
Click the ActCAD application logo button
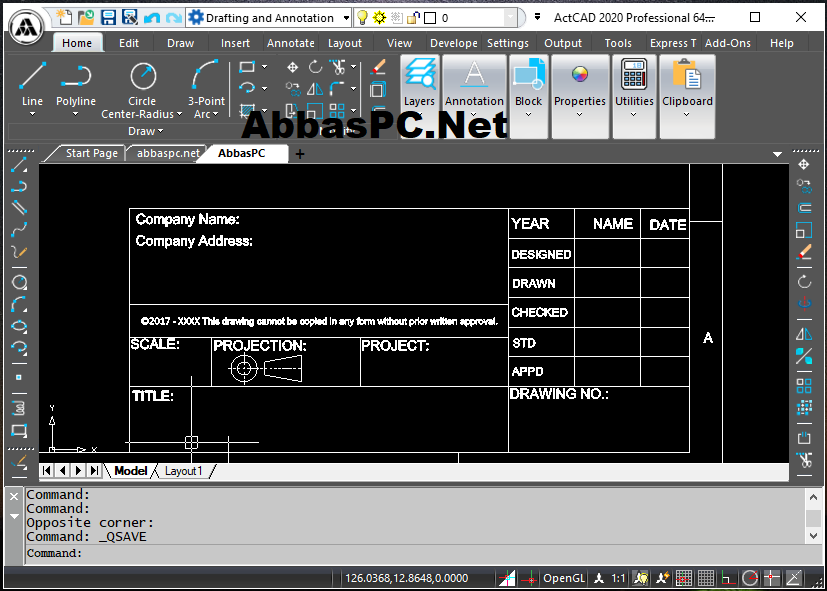pos(26,27)
